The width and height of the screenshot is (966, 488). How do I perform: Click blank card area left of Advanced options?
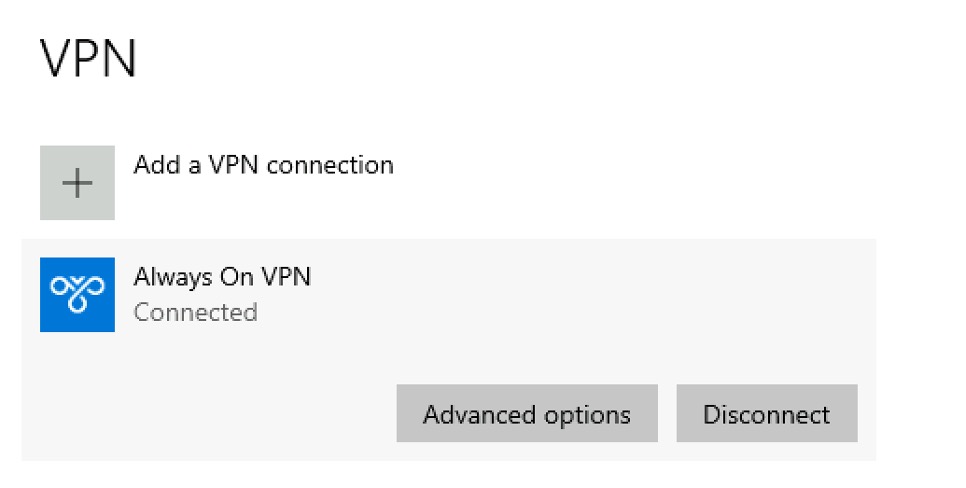[209, 413]
